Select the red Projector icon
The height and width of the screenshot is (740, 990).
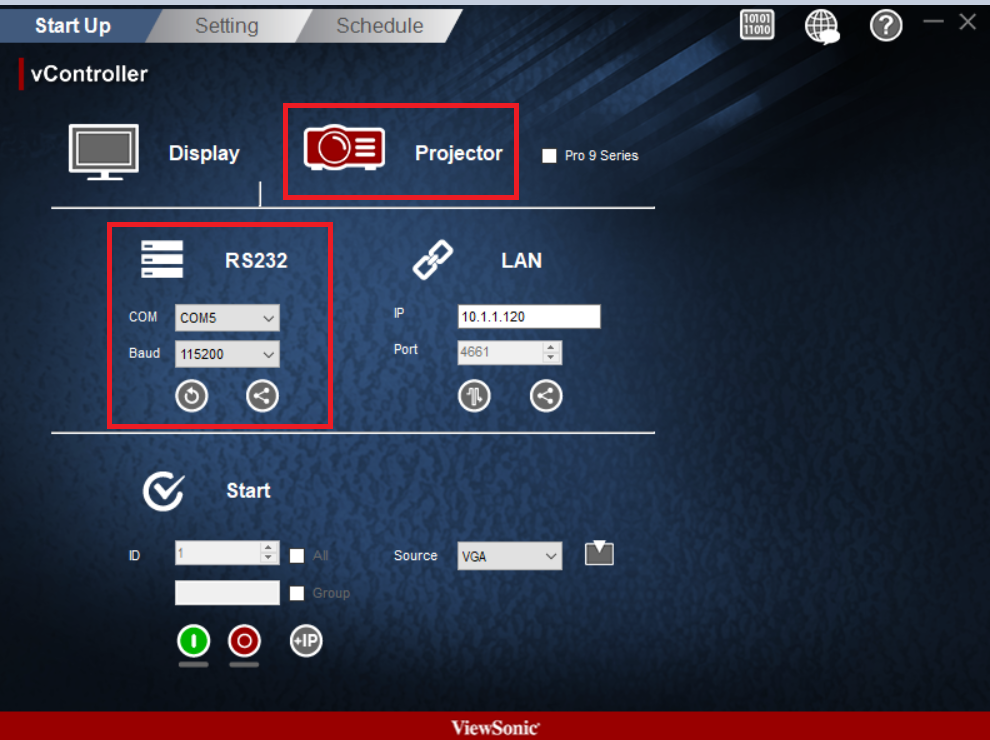(x=344, y=148)
